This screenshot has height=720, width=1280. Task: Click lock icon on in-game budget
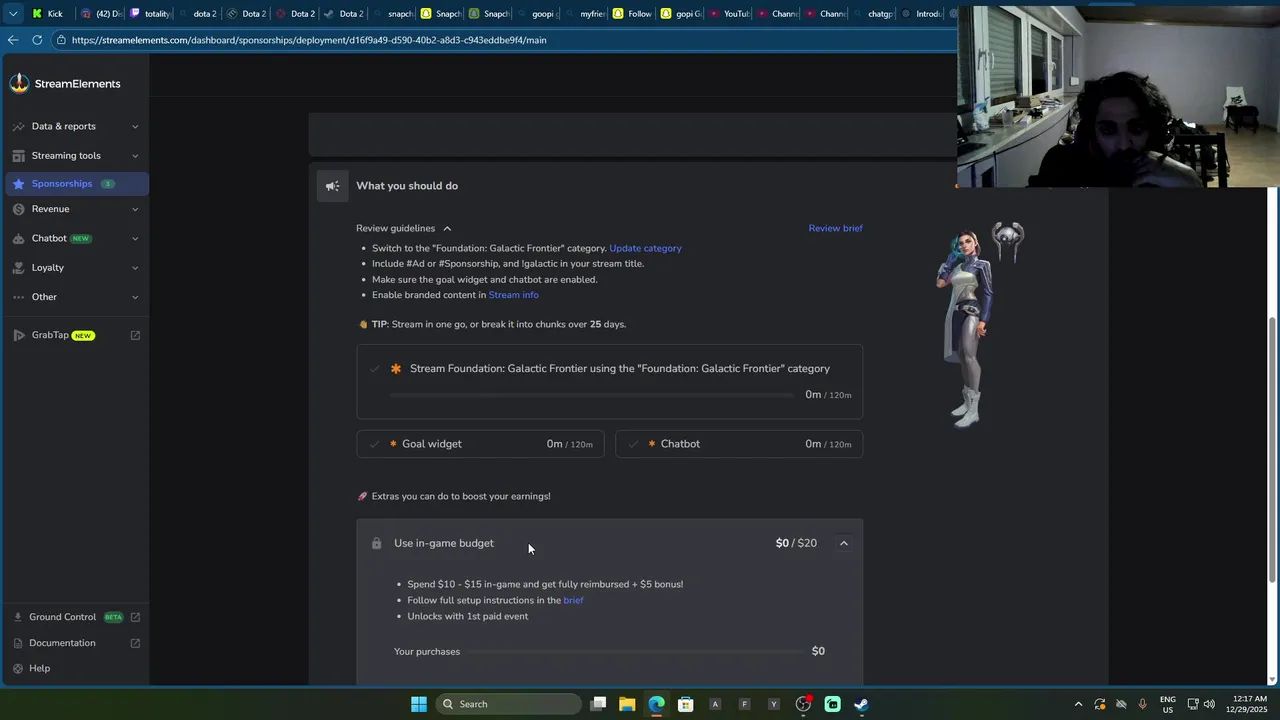tap(376, 543)
